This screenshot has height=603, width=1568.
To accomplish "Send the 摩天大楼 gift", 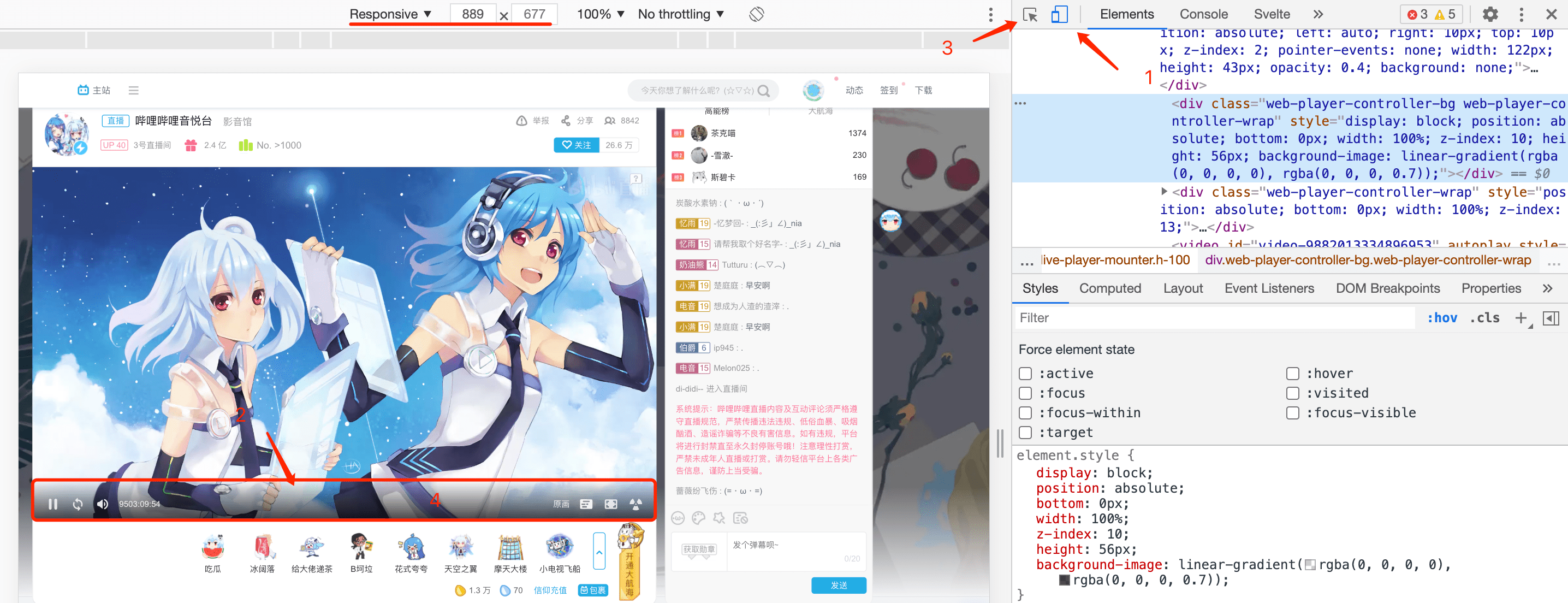I will pos(510,553).
